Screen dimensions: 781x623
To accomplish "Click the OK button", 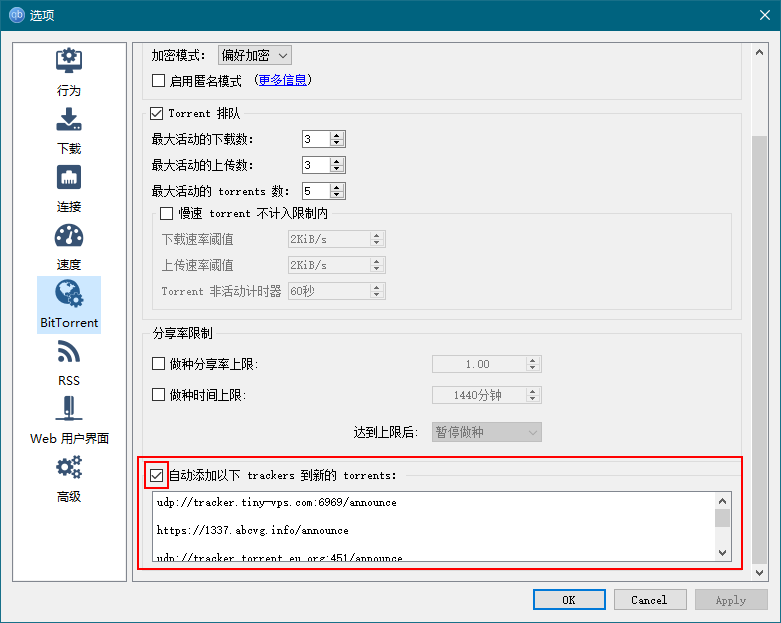I will [569, 600].
